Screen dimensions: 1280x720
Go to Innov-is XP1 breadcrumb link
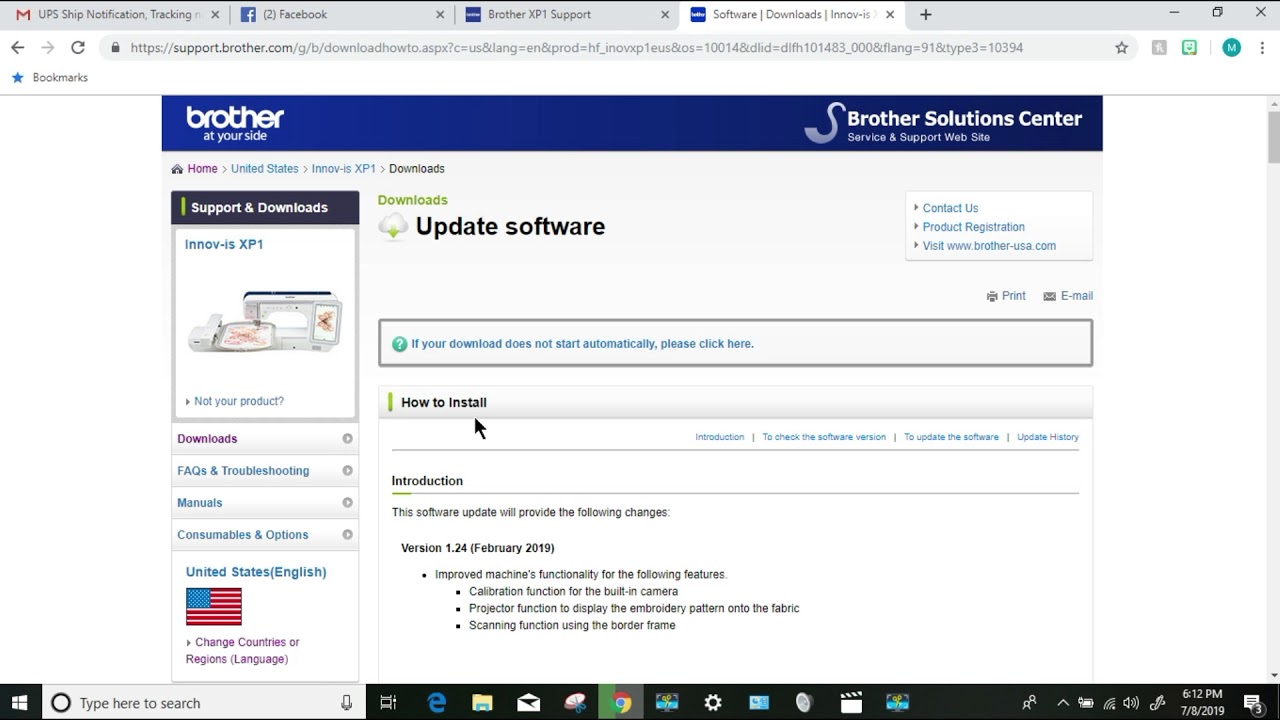click(x=344, y=169)
